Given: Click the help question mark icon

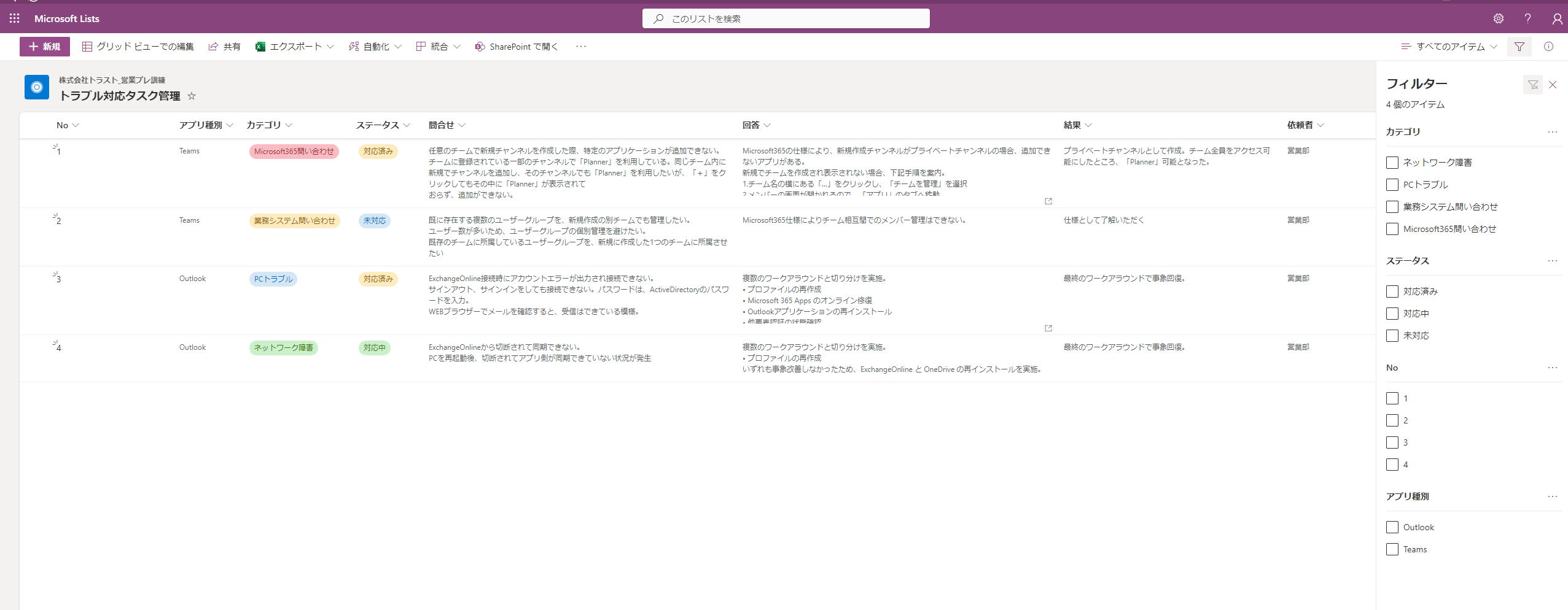Looking at the screenshot, I should (1527, 18).
